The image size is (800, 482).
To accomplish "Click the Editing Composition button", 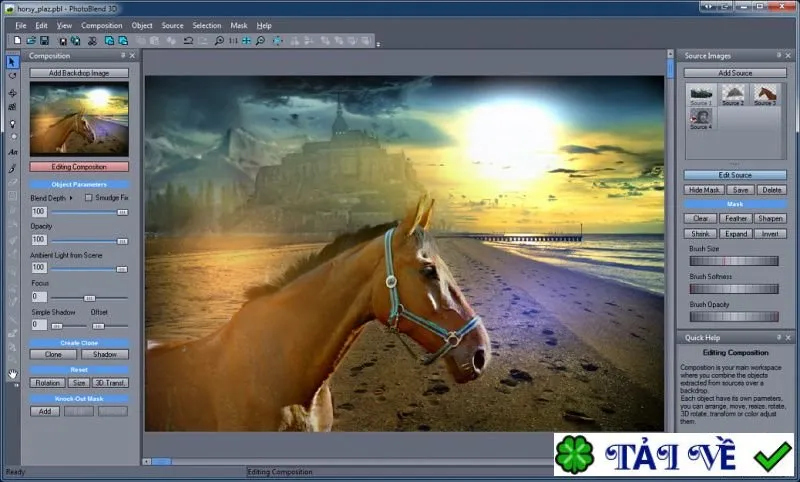I will [x=79, y=167].
